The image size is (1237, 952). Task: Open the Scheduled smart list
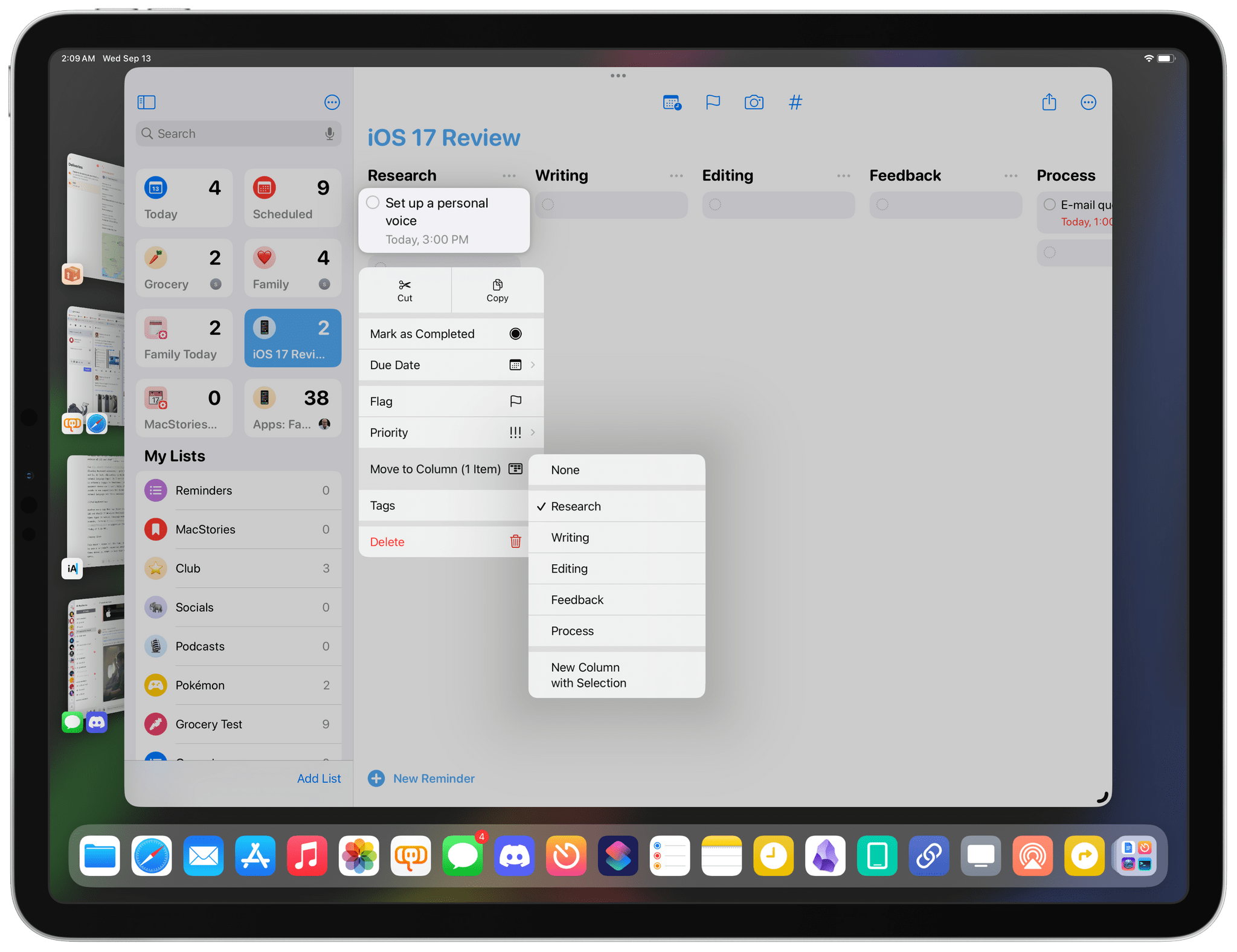pyautogui.click(x=293, y=198)
